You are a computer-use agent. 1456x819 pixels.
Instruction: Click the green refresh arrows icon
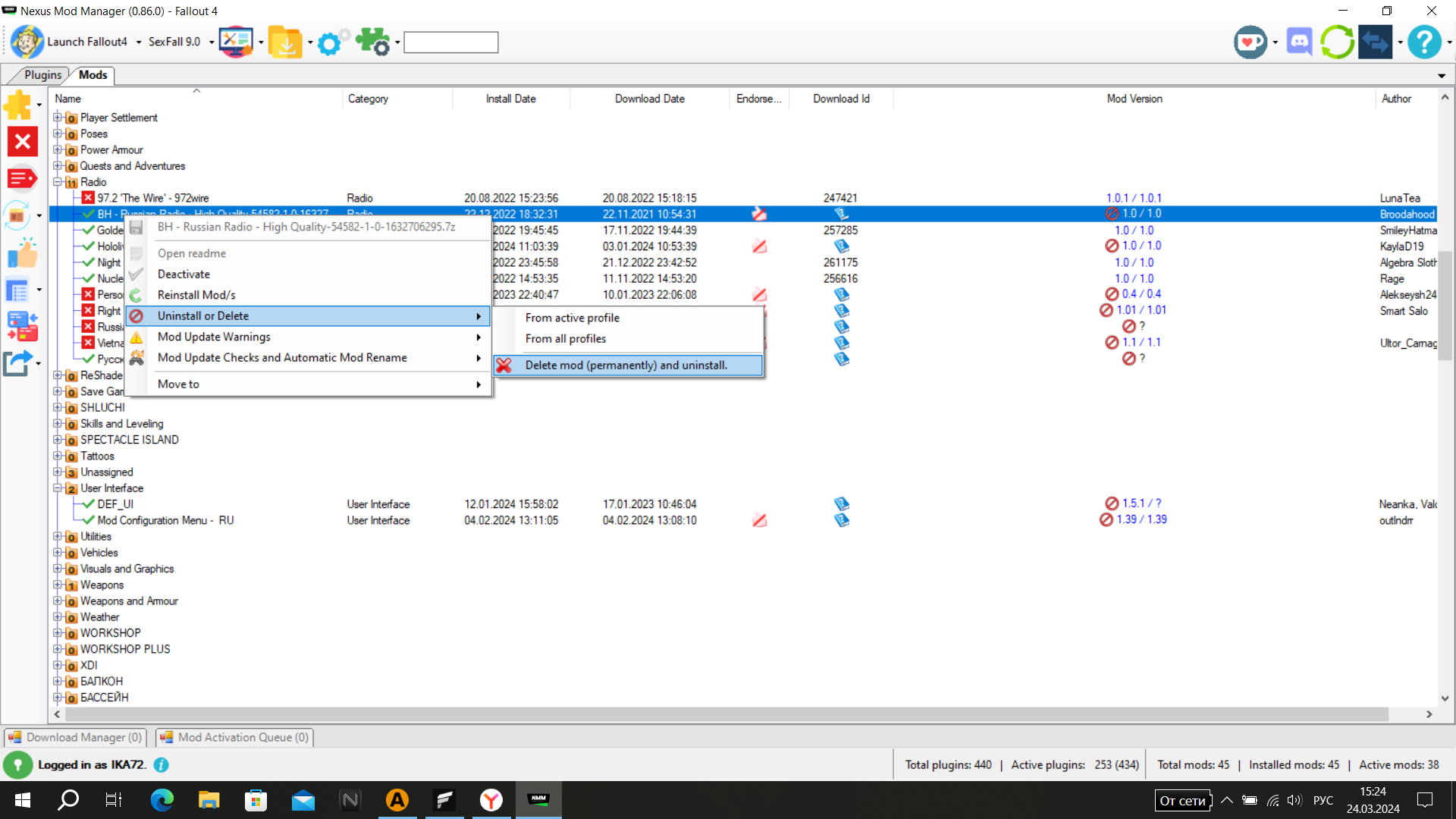pyautogui.click(x=1337, y=42)
